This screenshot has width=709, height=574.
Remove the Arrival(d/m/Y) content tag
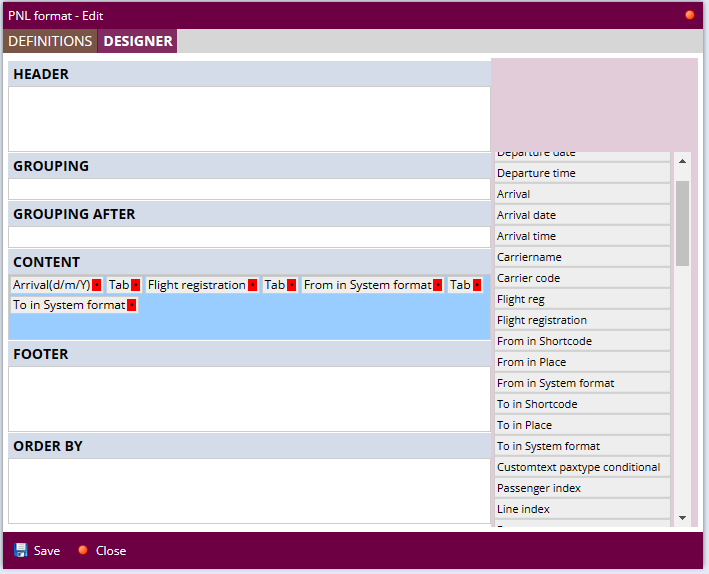(x=97, y=285)
